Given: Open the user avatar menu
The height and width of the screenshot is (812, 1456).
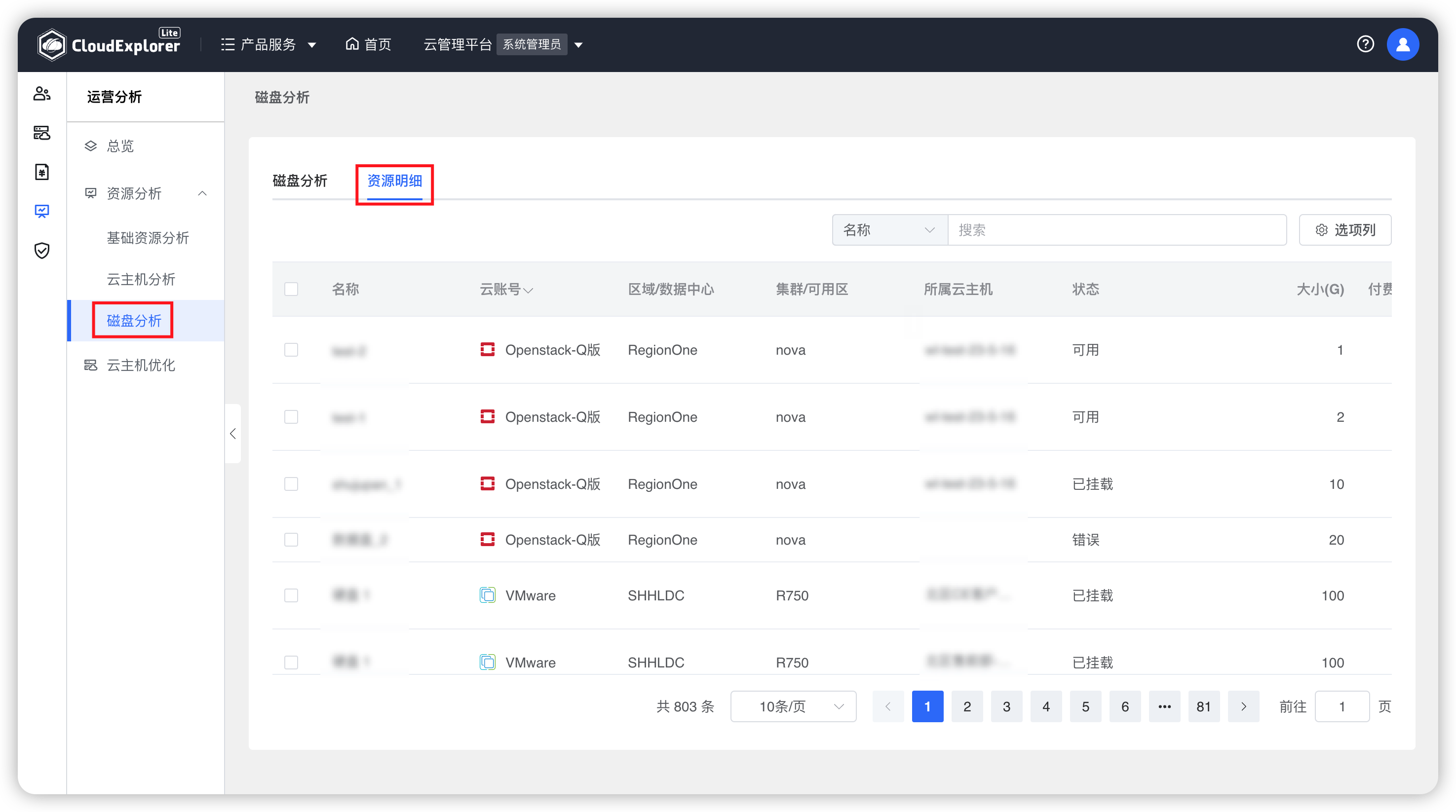Looking at the screenshot, I should tap(1402, 44).
